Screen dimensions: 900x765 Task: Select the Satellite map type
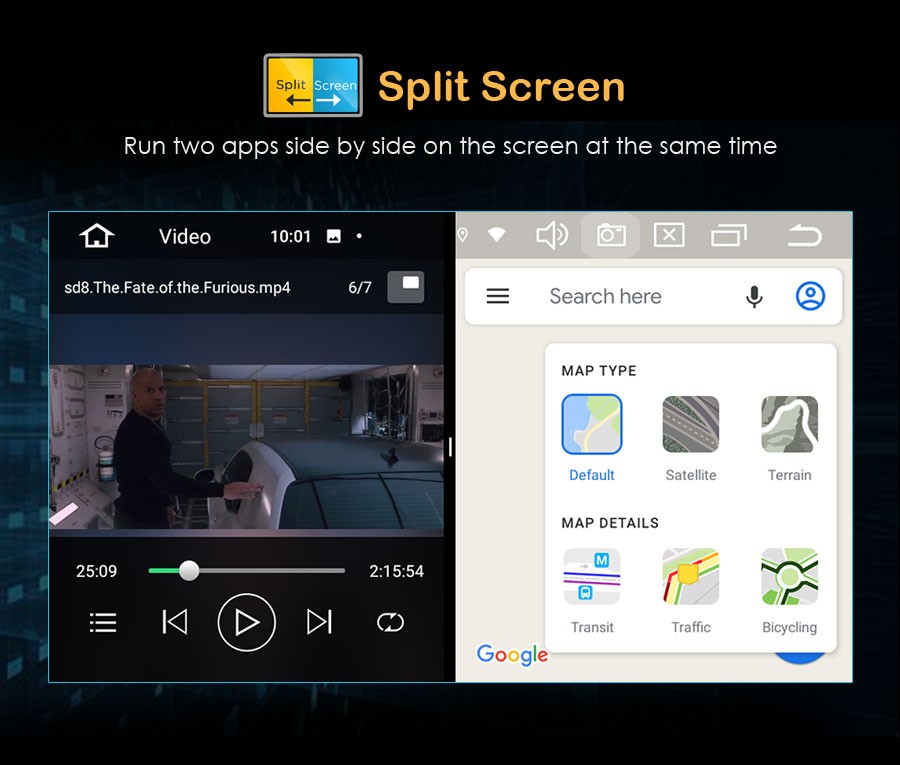[x=690, y=438]
